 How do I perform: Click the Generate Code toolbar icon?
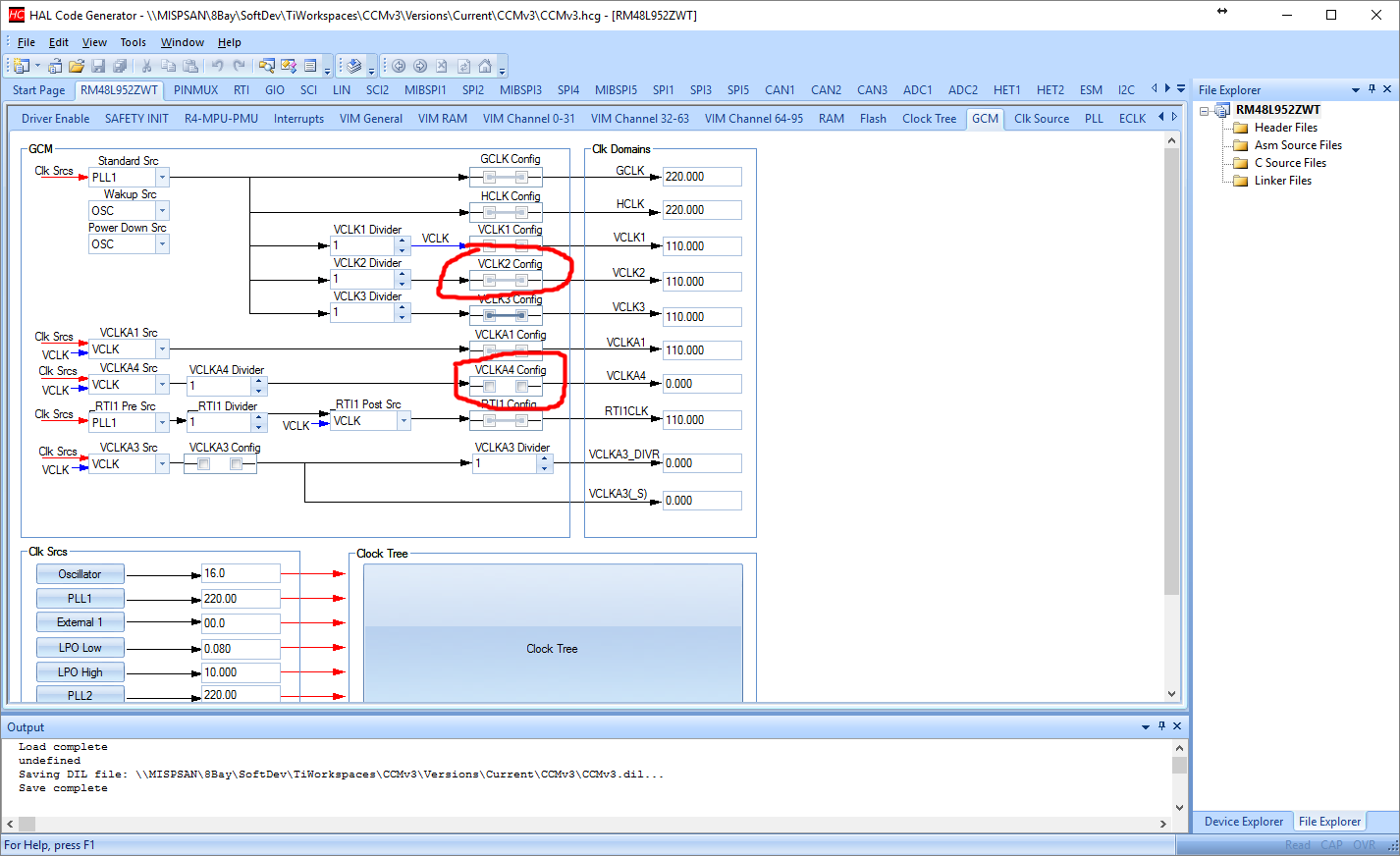coord(354,66)
